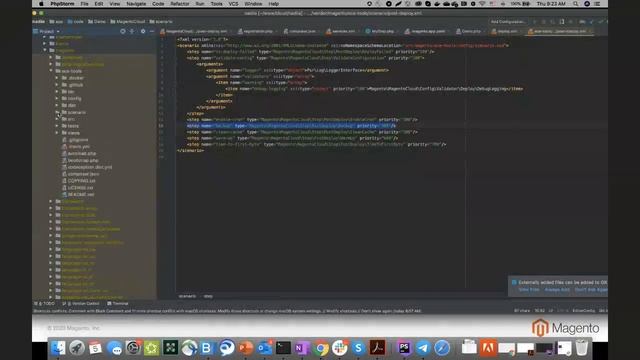Expand the src folder
This screenshot has width=640, height=360.
click(x=57, y=119)
